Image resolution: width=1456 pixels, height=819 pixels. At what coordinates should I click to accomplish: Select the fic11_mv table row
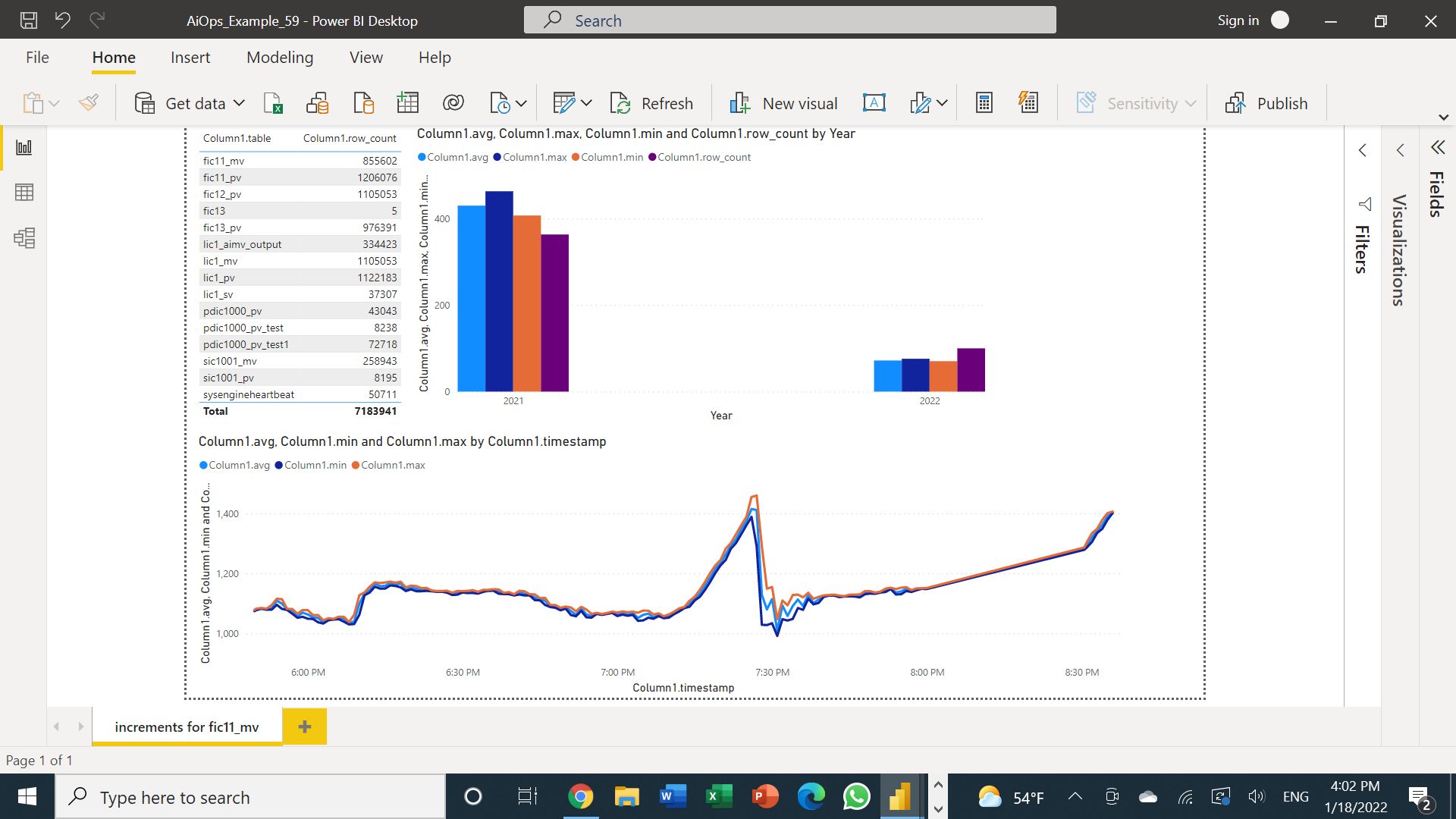300,161
